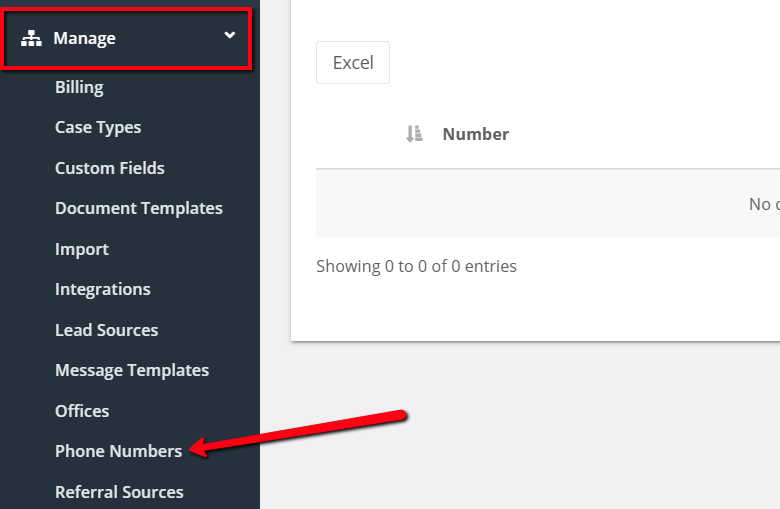
Task: Open Case Types in sidebar
Action: 98,127
